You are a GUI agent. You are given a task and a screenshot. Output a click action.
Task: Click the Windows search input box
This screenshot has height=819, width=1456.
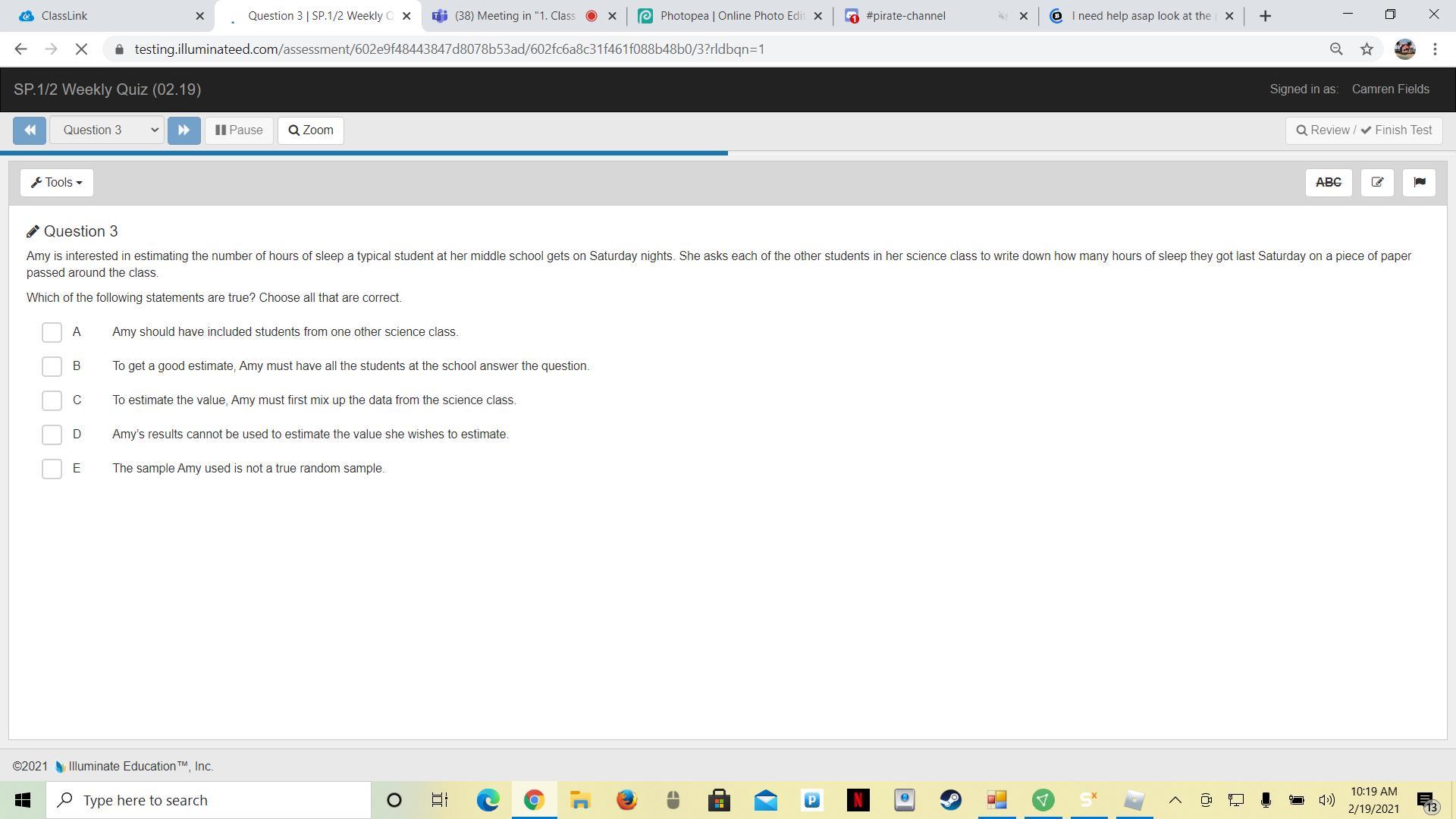pyautogui.click(x=209, y=800)
